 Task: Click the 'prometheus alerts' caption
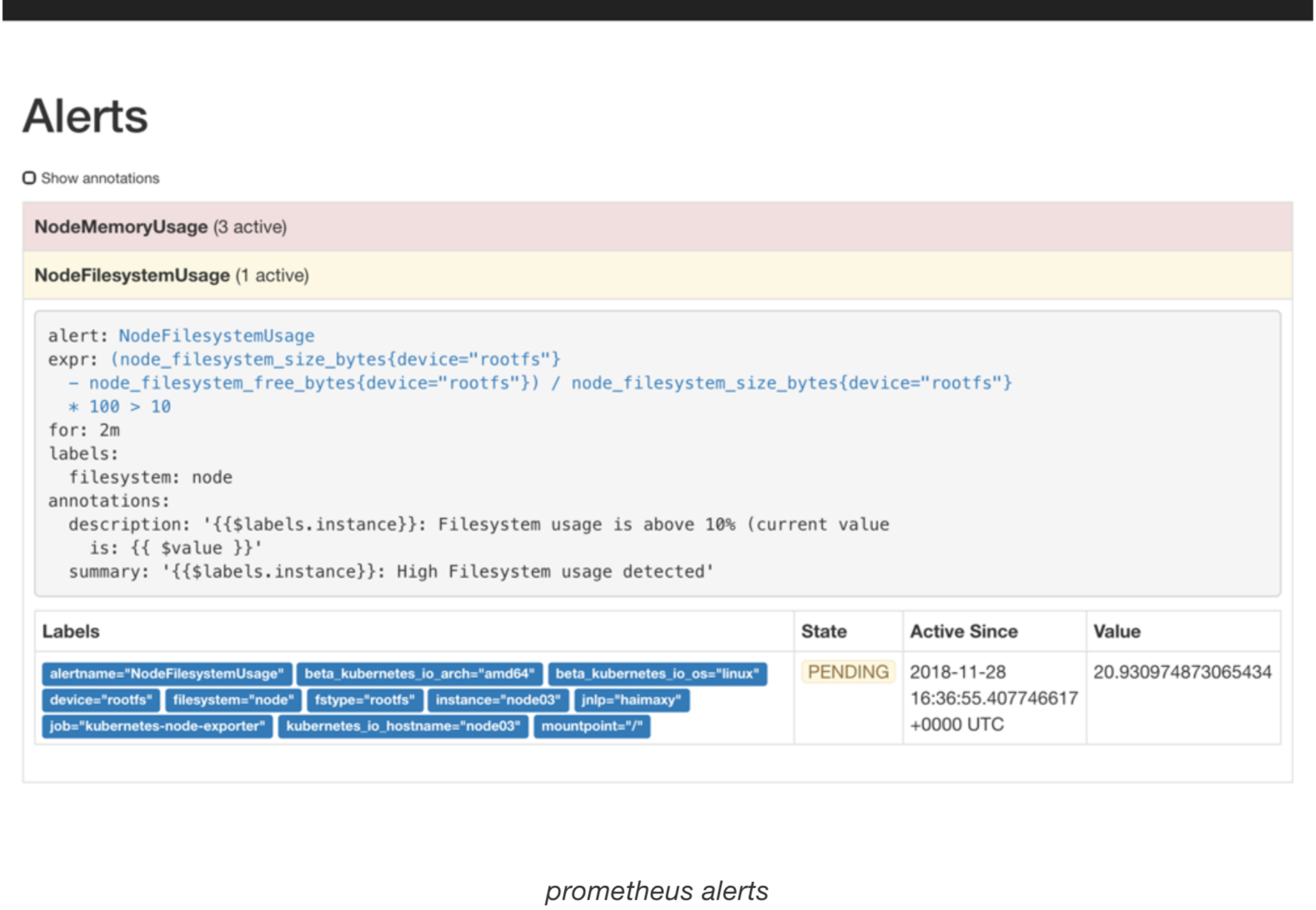pos(656,890)
